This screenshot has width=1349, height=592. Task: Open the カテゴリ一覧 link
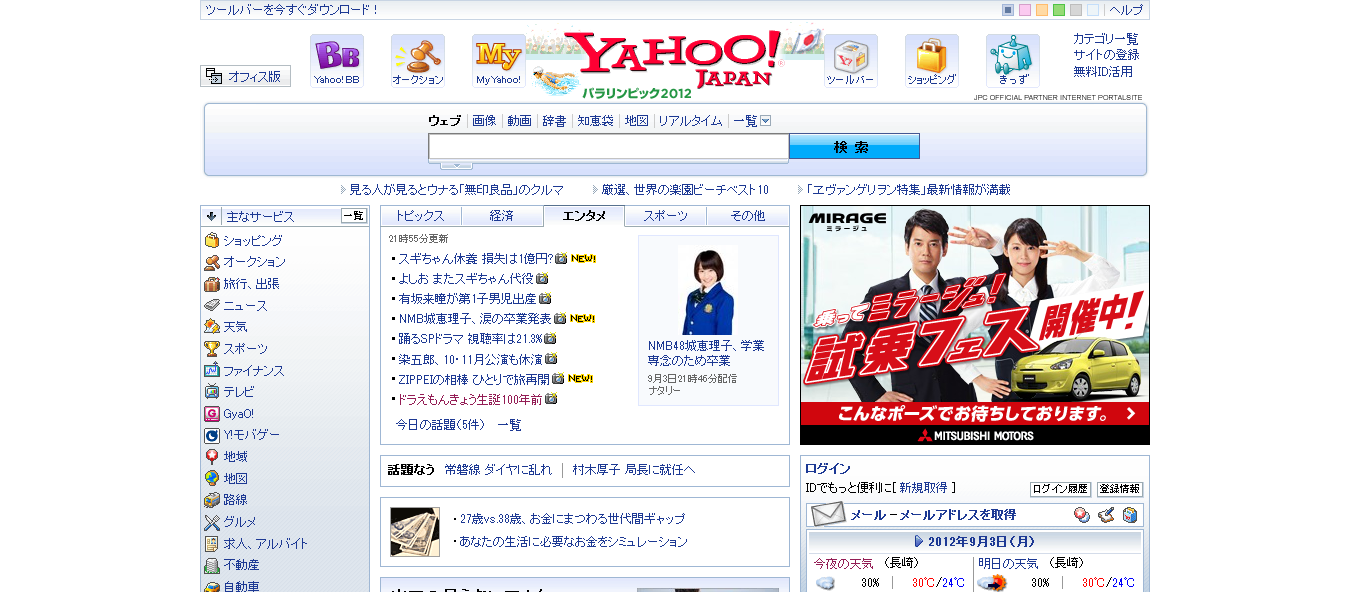pyautogui.click(x=1106, y=38)
